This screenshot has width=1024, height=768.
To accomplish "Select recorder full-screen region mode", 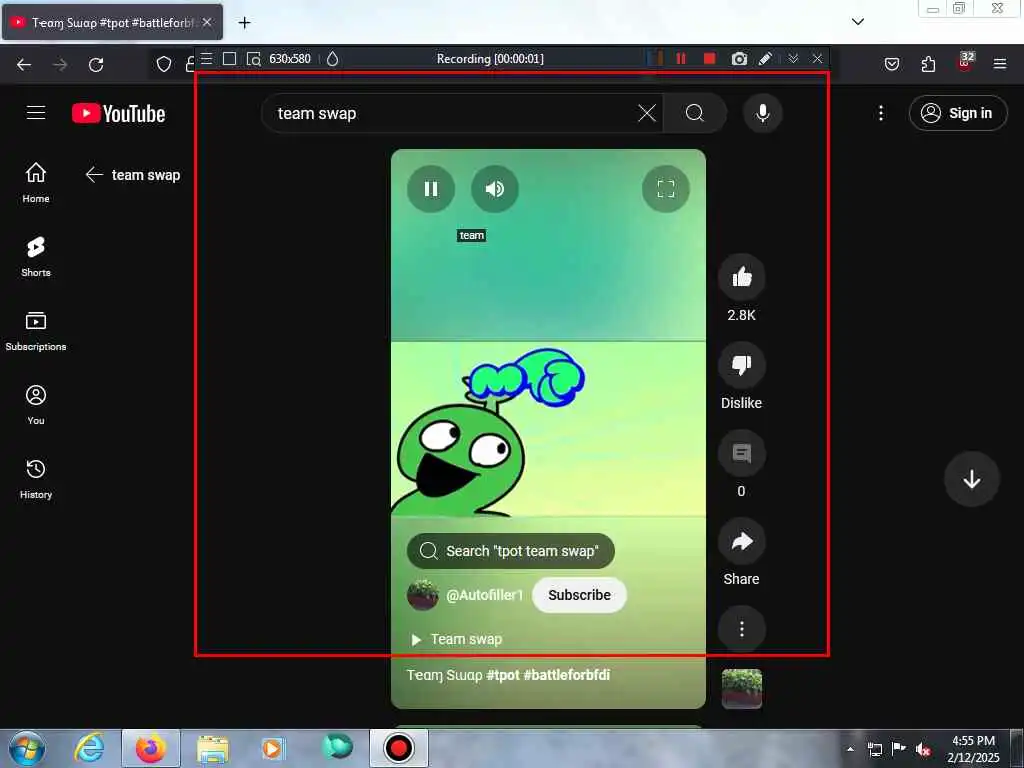I will (229, 59).
